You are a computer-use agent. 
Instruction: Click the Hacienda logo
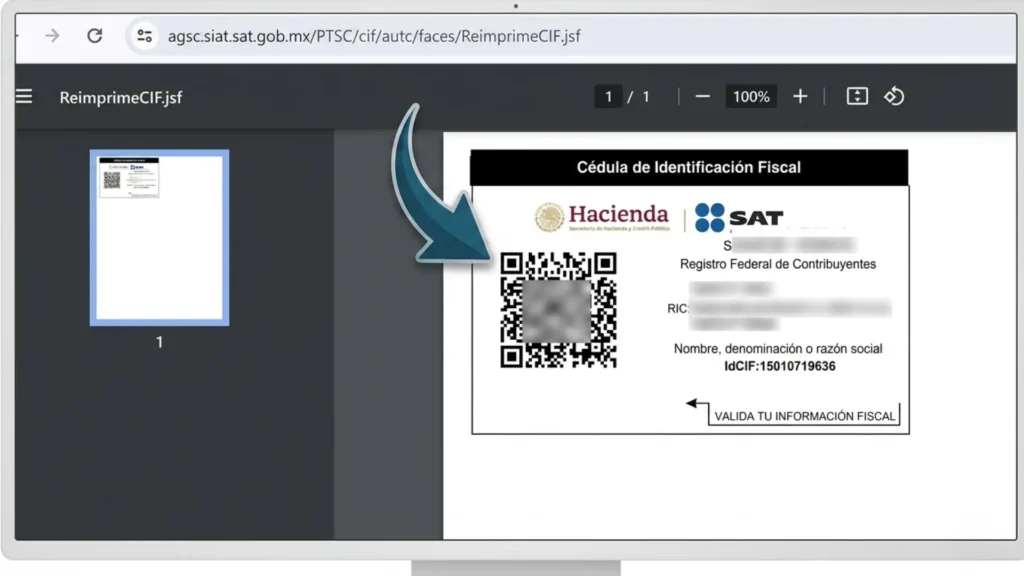tap(602, 217)
